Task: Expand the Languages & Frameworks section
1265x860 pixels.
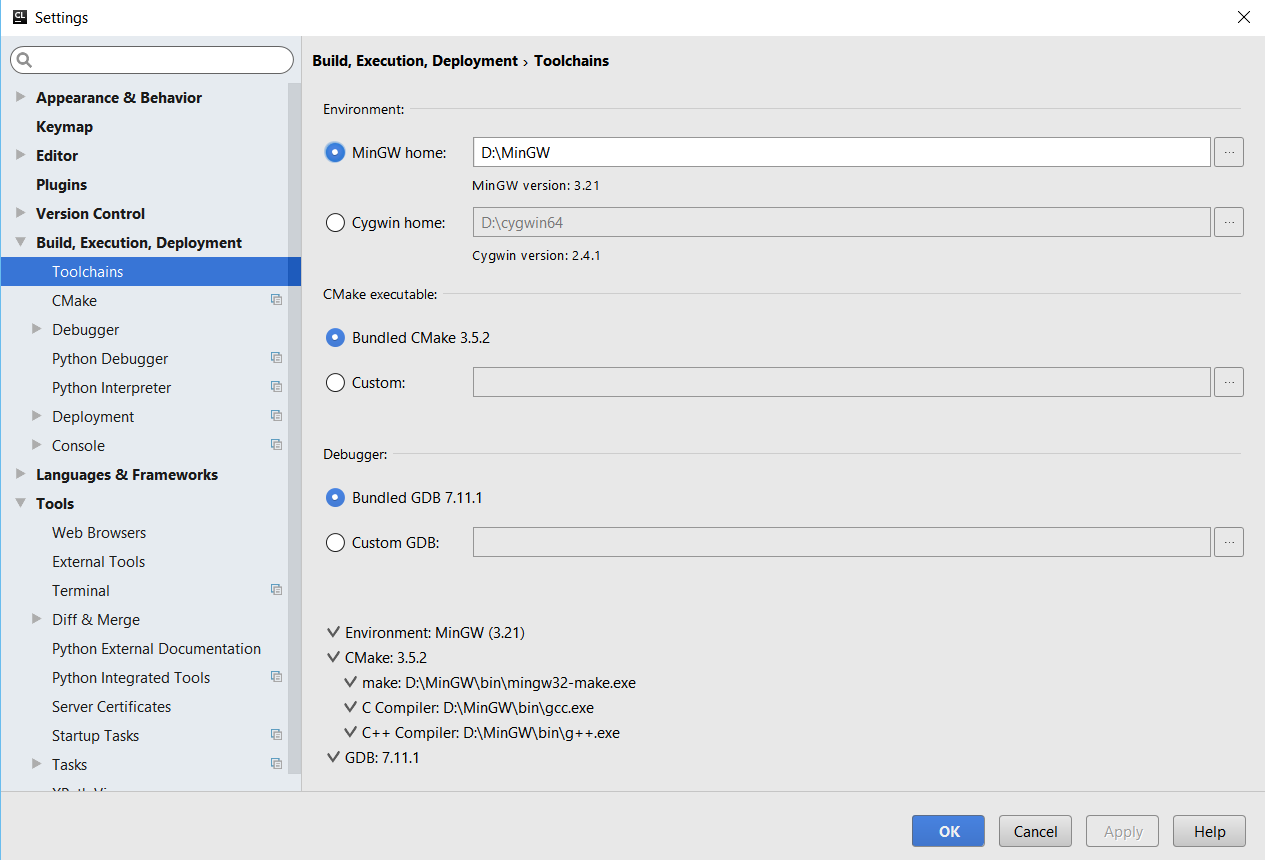Action: 21,474
